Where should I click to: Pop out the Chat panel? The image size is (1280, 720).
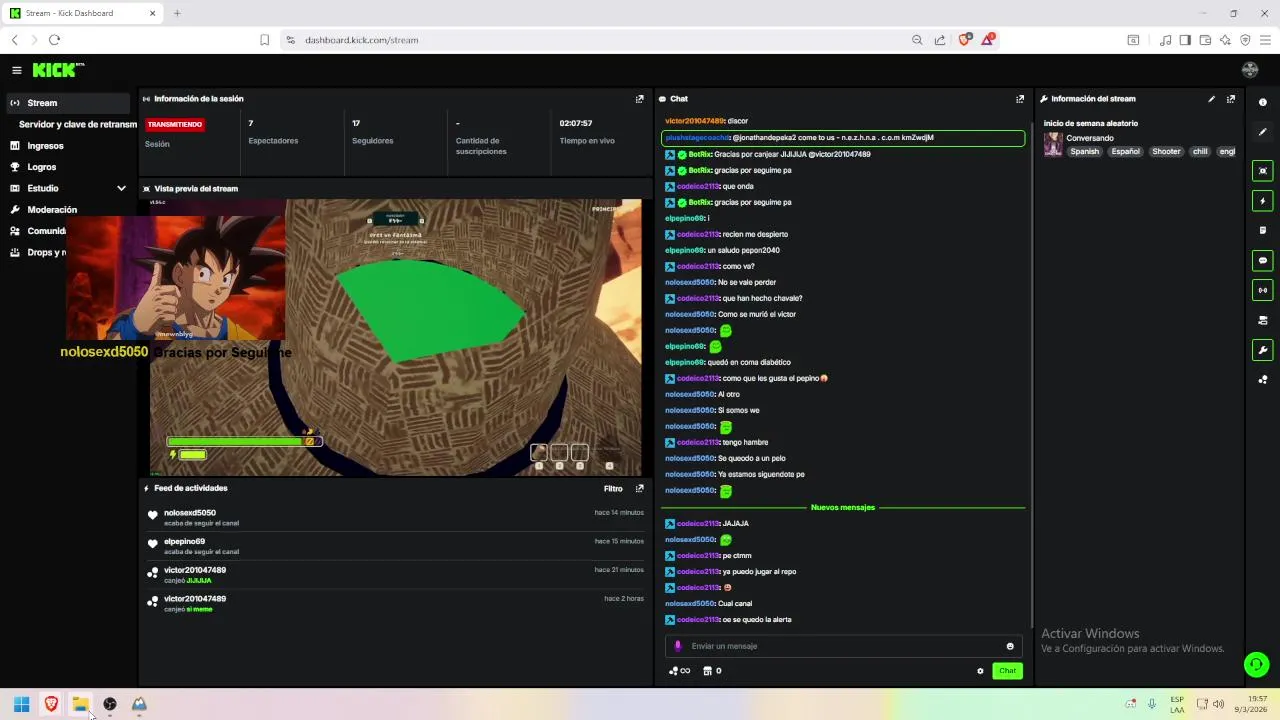click(1020, 99)
